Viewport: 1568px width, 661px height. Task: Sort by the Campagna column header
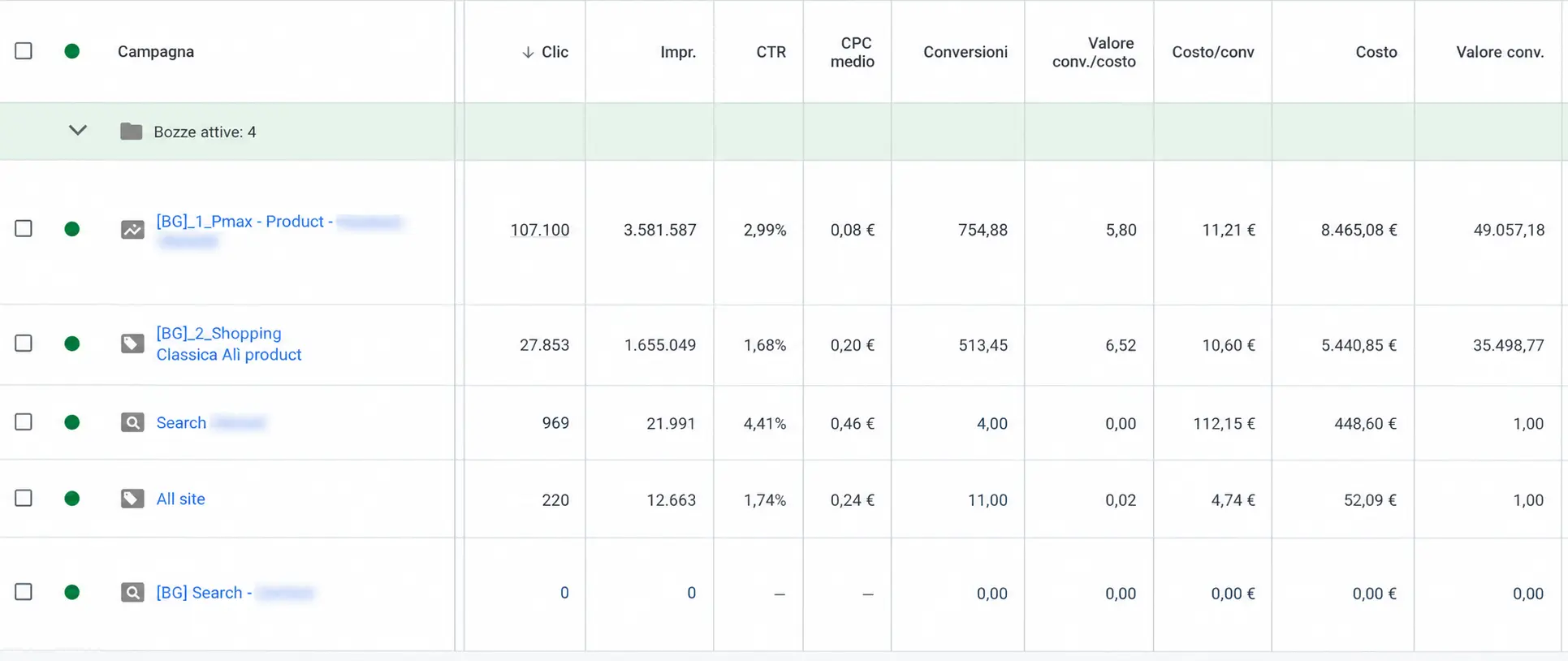click(x=156, y=51)
